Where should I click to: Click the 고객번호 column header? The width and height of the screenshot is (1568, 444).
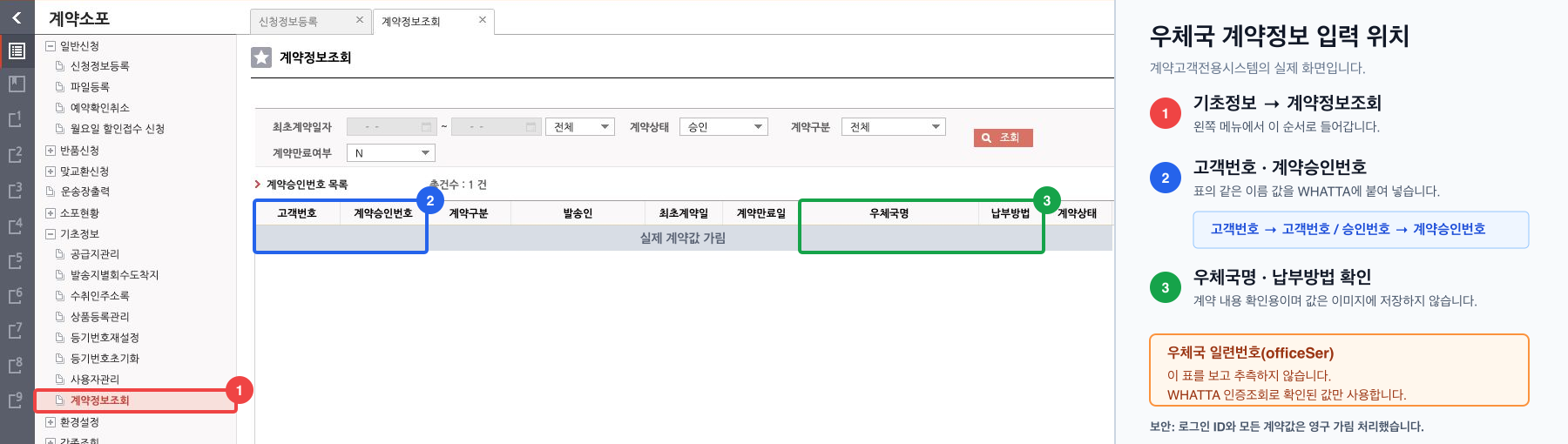[x=296, y=213]
